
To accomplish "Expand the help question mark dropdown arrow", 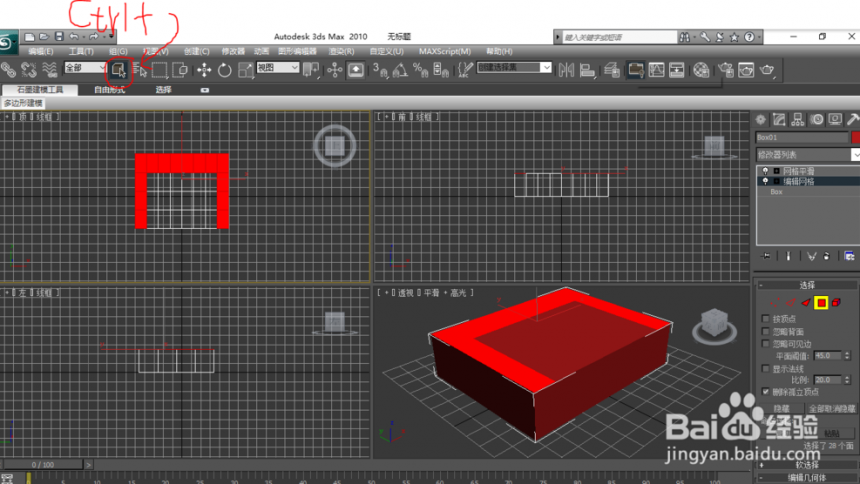I will (x=759, y=37).
